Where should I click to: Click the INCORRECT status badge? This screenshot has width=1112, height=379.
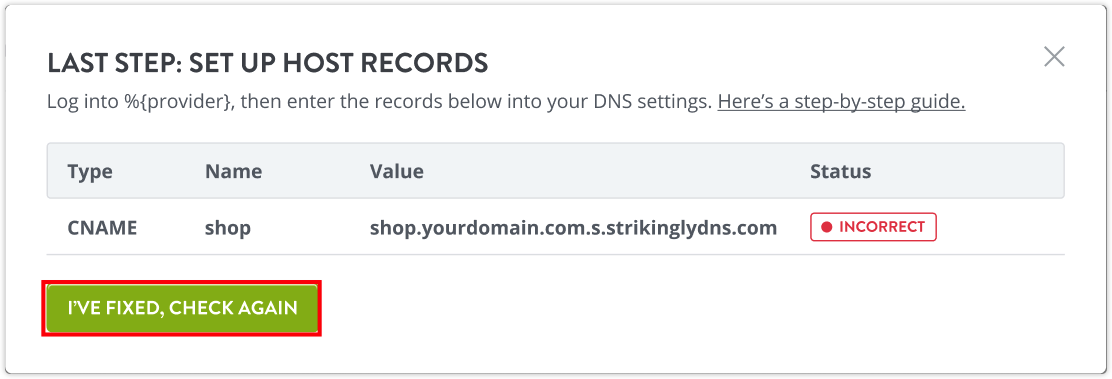coord(873,227)
